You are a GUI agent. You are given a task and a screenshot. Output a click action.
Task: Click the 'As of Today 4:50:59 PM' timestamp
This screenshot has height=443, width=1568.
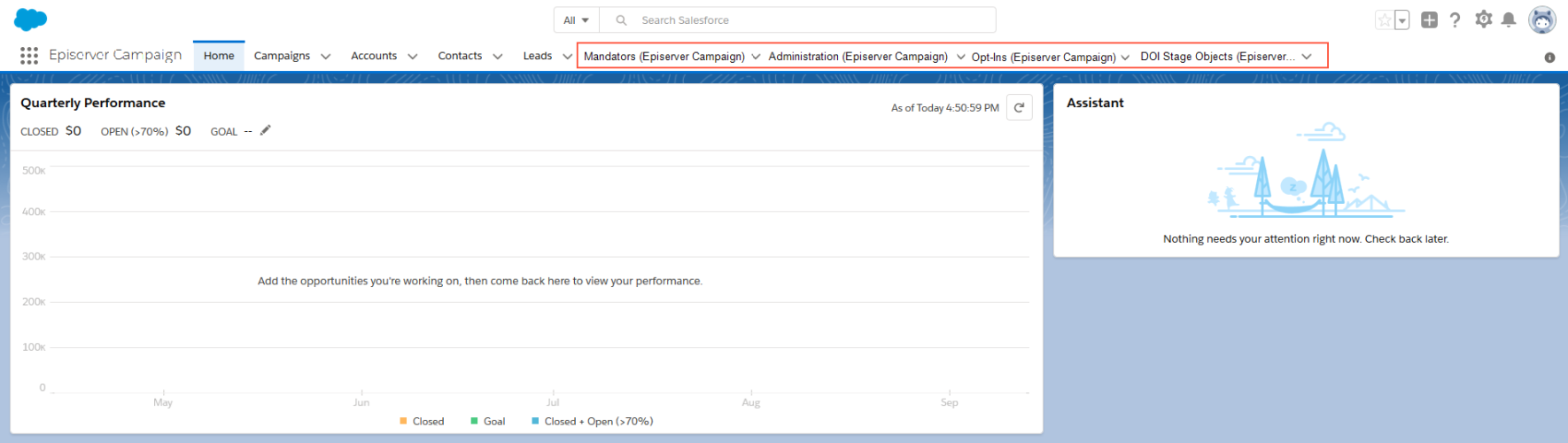(x=945, y=108)
